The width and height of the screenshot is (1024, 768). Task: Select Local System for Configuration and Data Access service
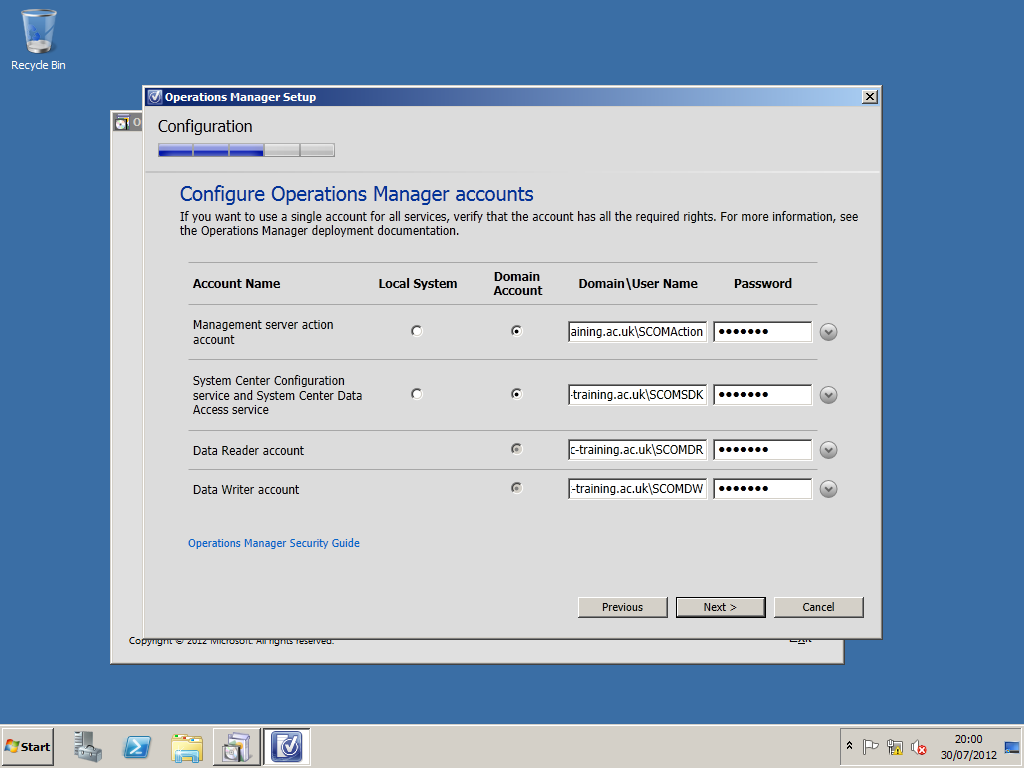pos(417,394)
